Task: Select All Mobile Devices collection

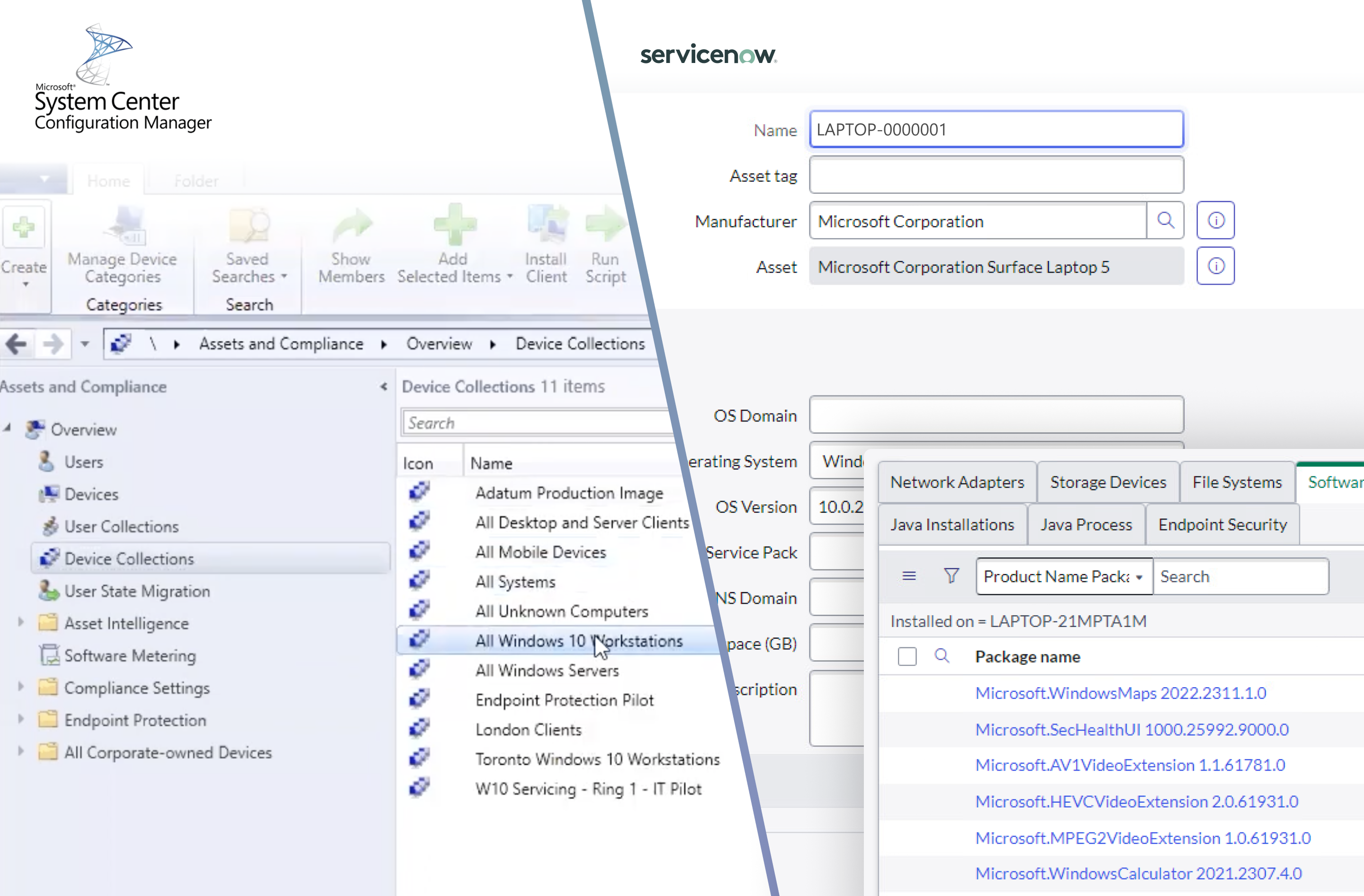Action: coord(540,552)
